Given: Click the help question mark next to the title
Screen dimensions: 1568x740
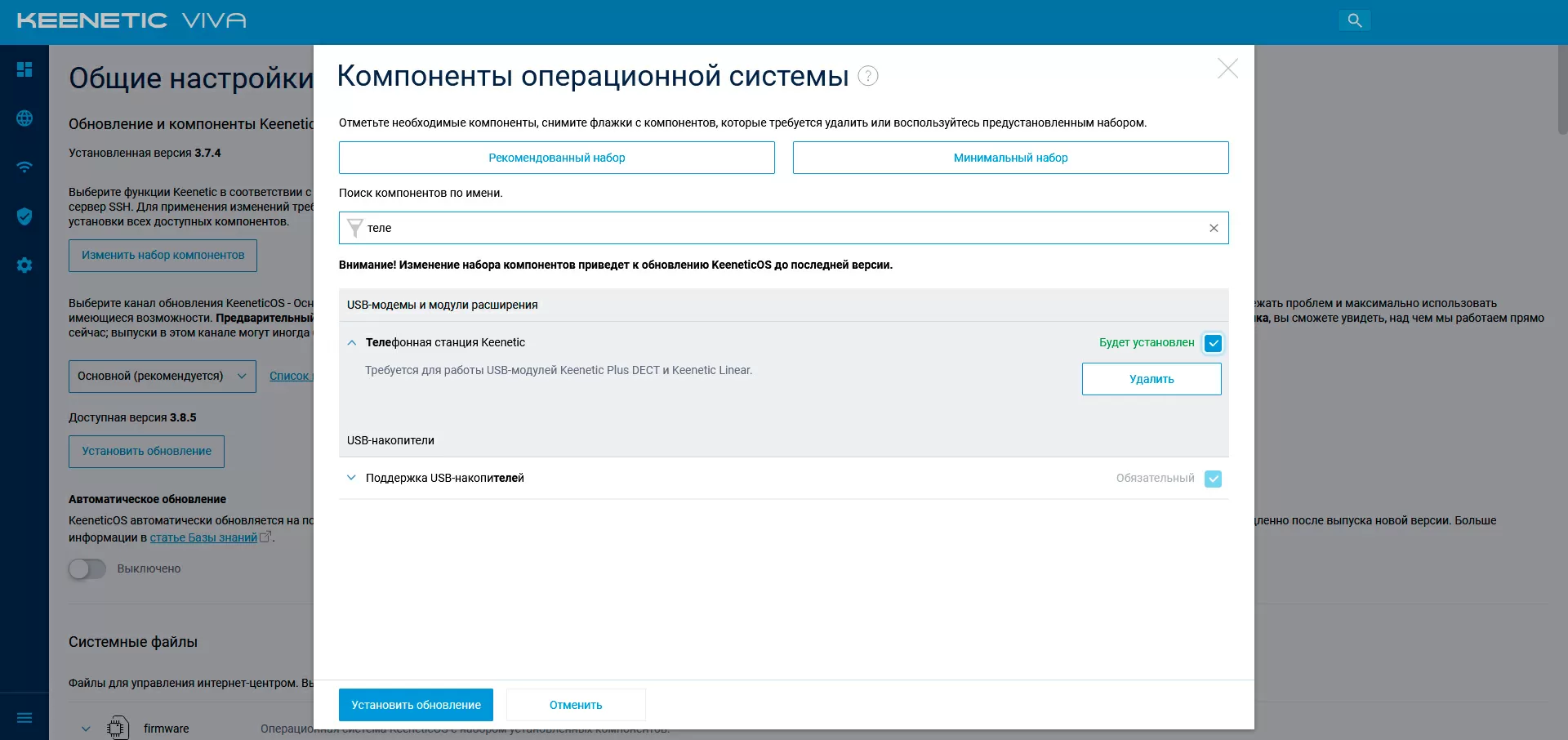Looking at the screenshot, I should pos(868,76).
